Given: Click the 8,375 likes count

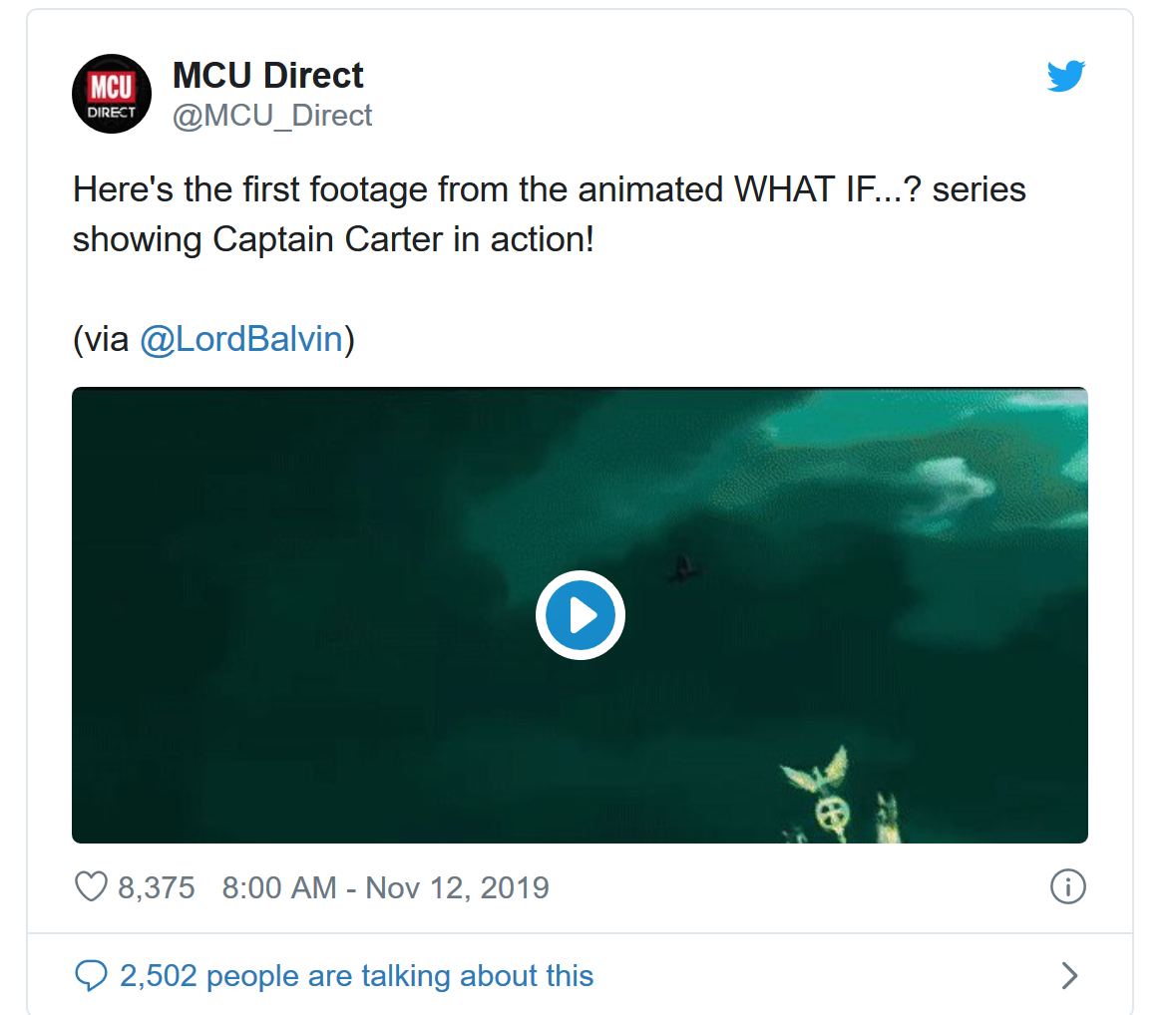Looking at the screenshot, I should pyautogui.click(x=157, y=887).
